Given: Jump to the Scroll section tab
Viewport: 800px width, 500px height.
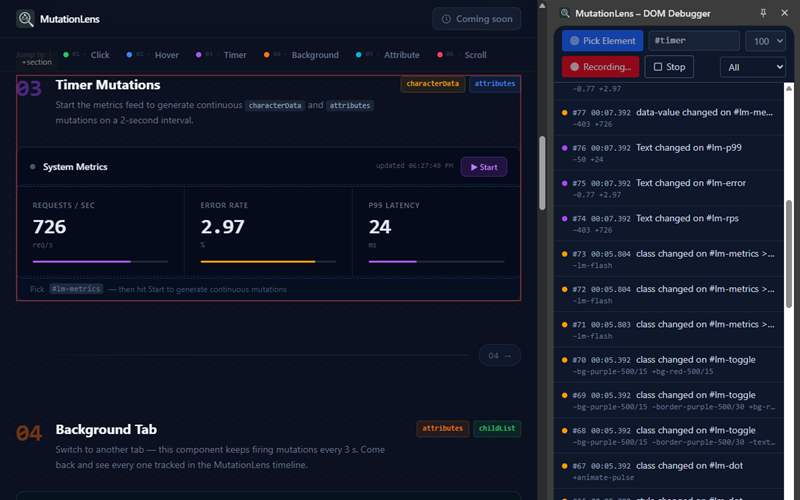Looking at the screenshot, I should pos(462,55).
